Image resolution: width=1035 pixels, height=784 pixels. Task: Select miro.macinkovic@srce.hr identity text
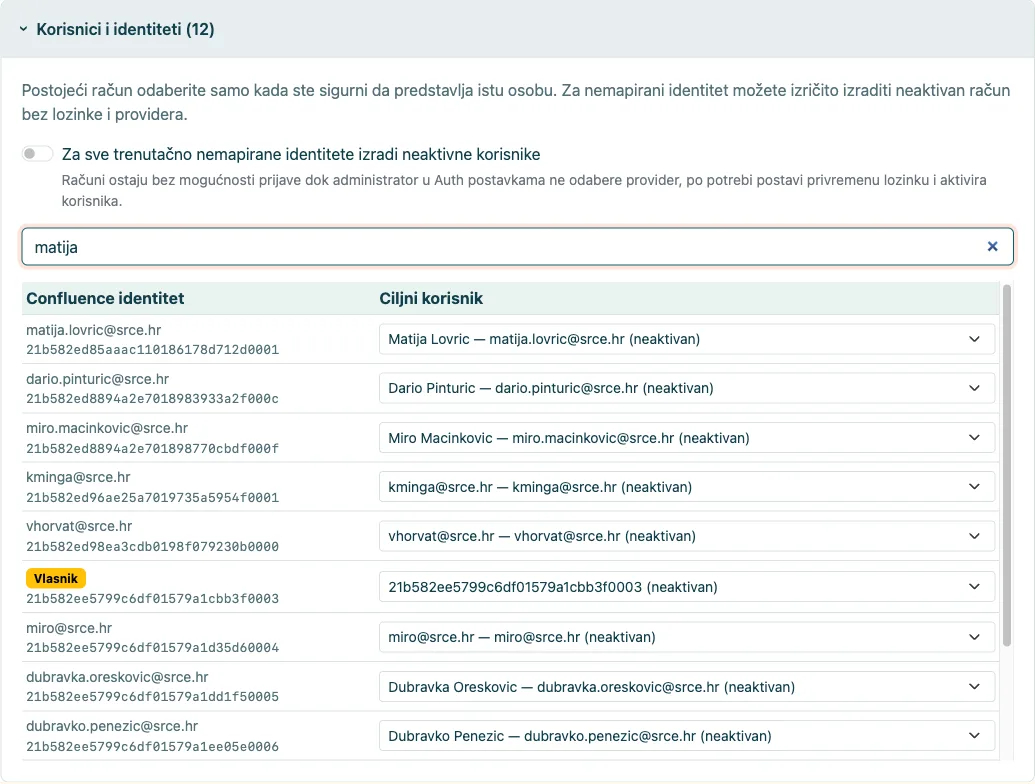pos(107,428)
